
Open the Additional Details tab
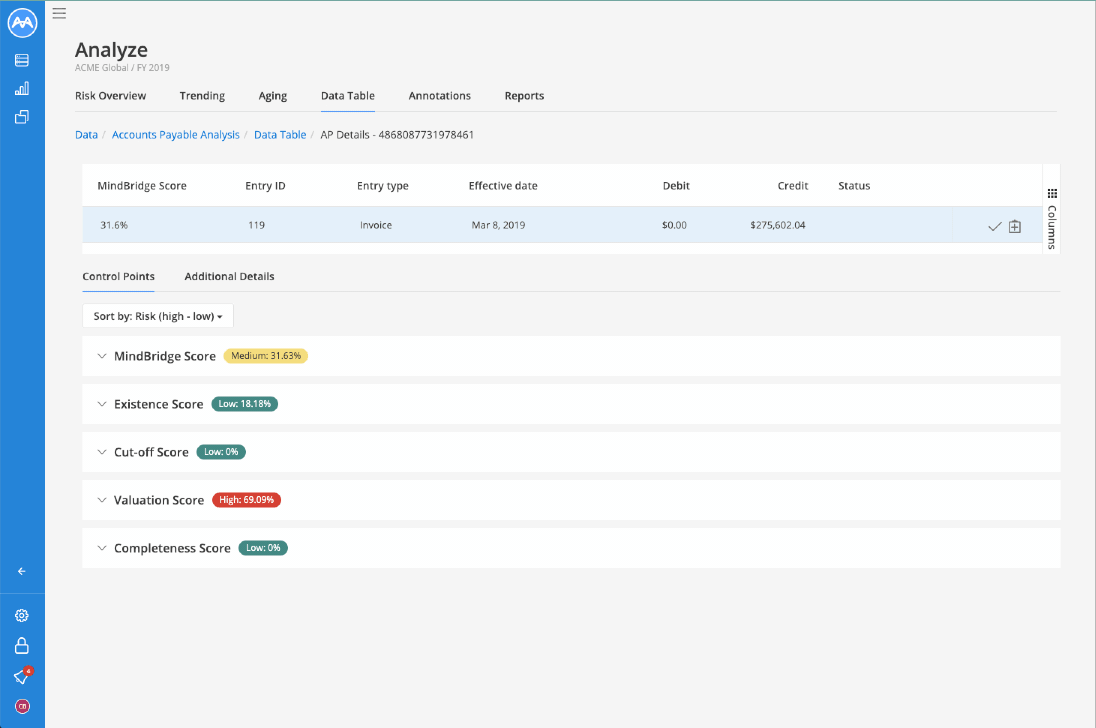coord(229,276)
